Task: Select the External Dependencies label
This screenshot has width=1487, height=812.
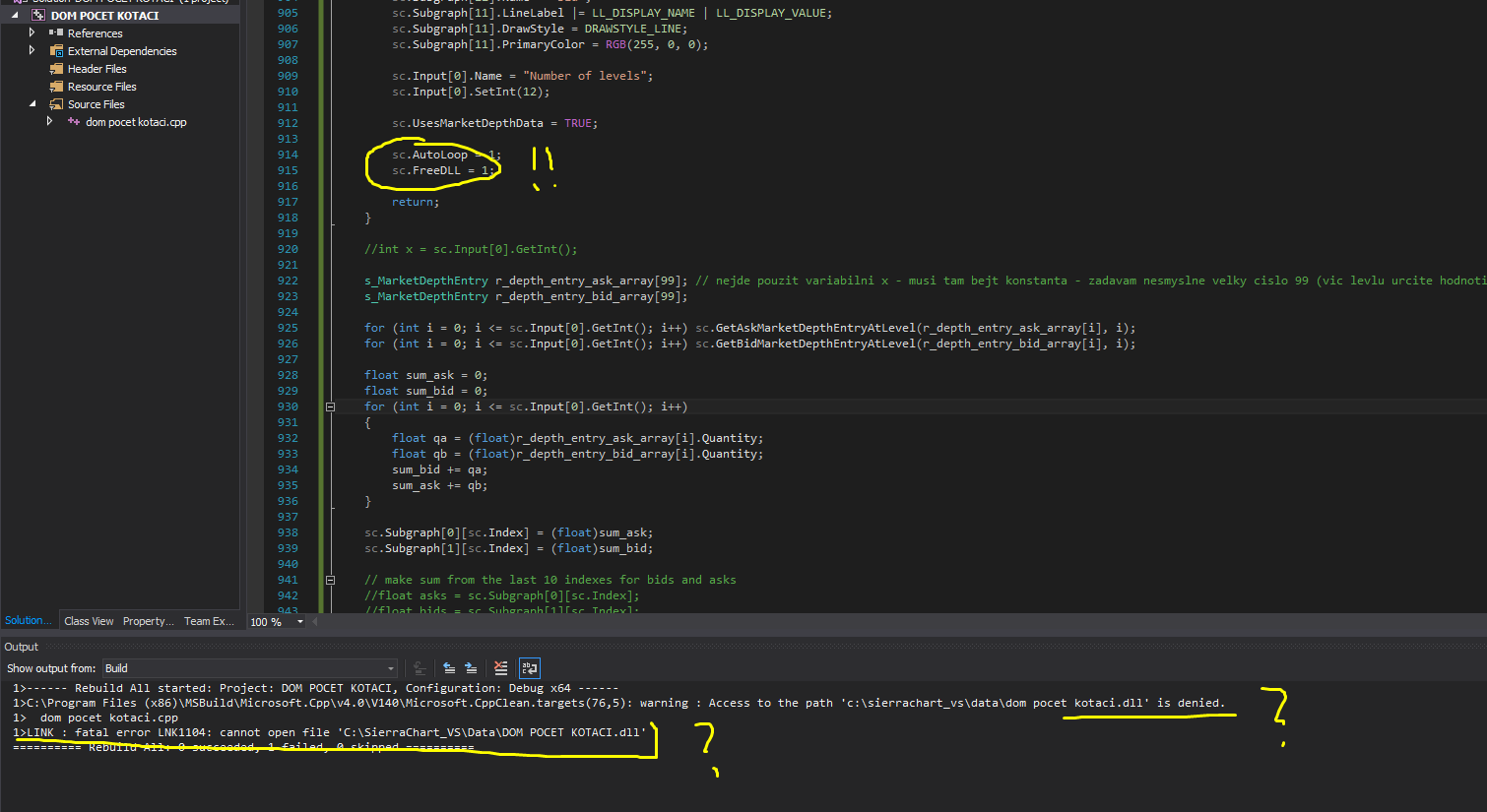Action: [x=122, y=51]
